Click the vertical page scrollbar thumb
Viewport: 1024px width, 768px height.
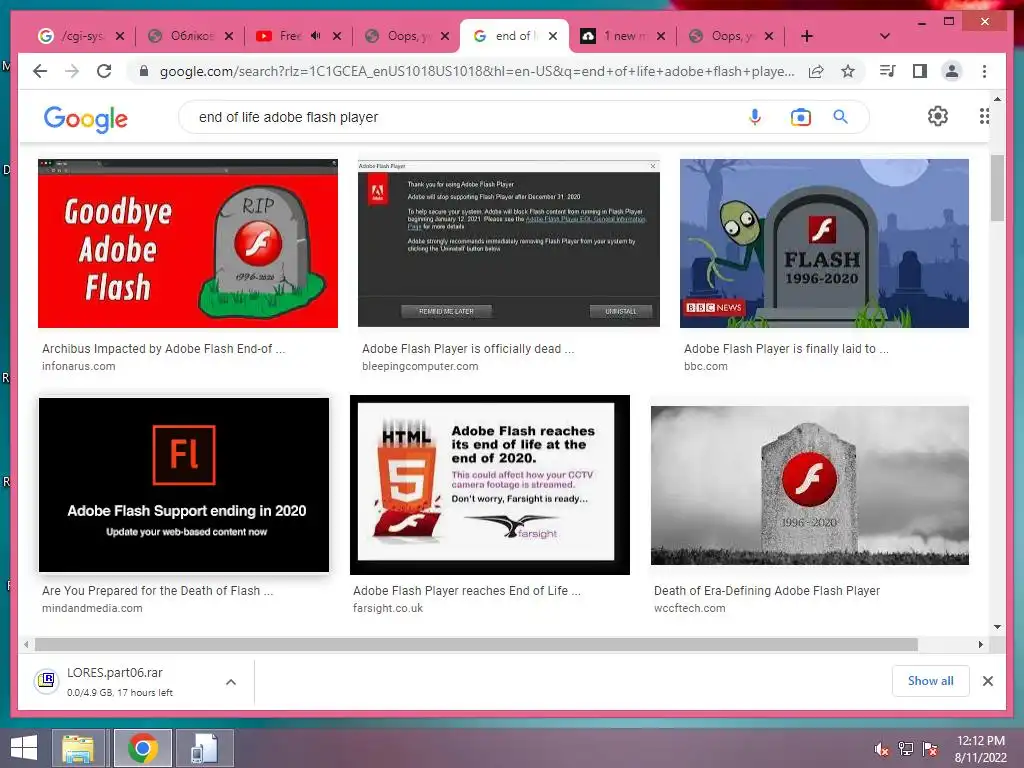point(997,188)
